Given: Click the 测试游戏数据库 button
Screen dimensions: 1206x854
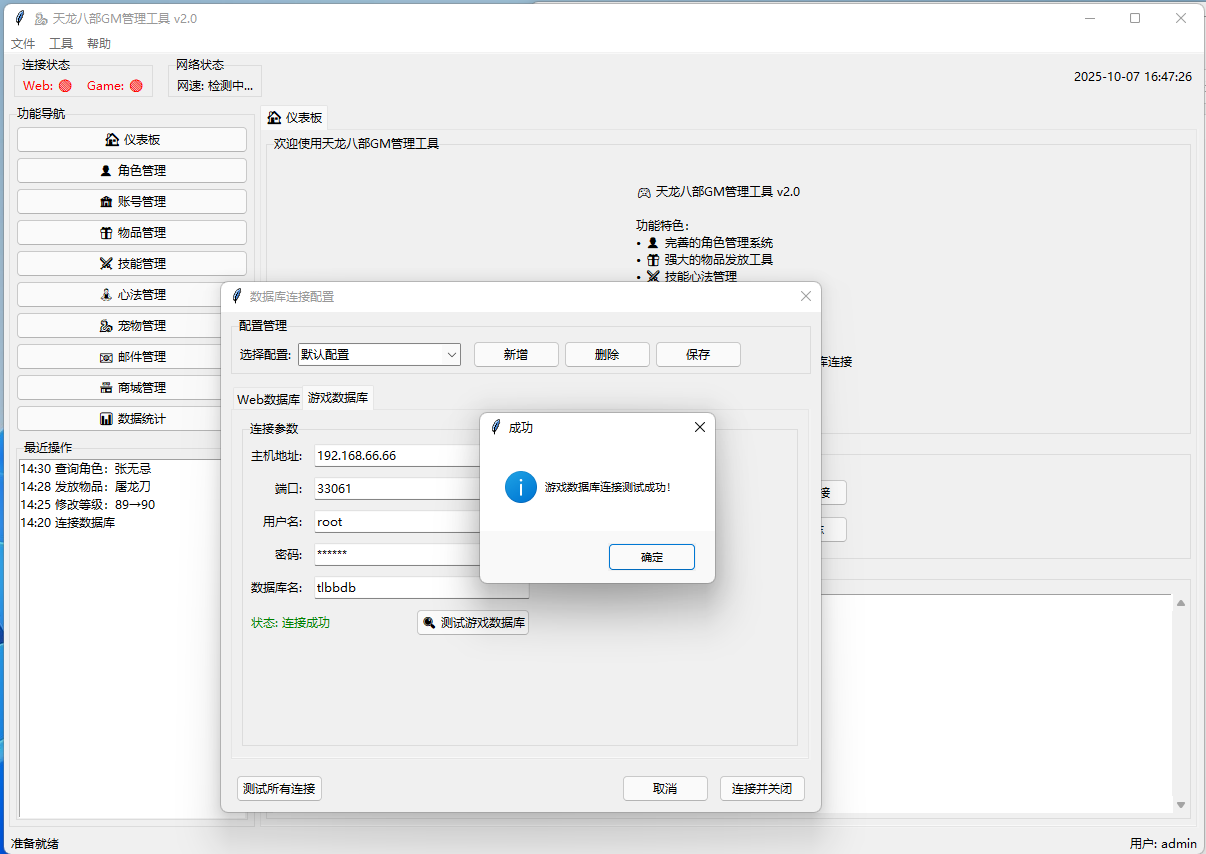Looking at the screenshot, I should (x=473, y=623).
